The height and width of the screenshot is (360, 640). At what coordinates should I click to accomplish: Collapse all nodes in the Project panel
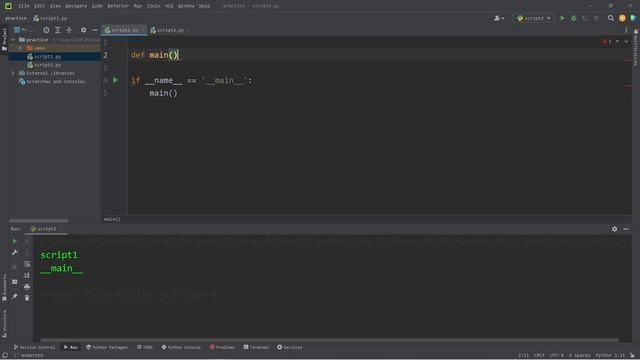coord(69,30)
